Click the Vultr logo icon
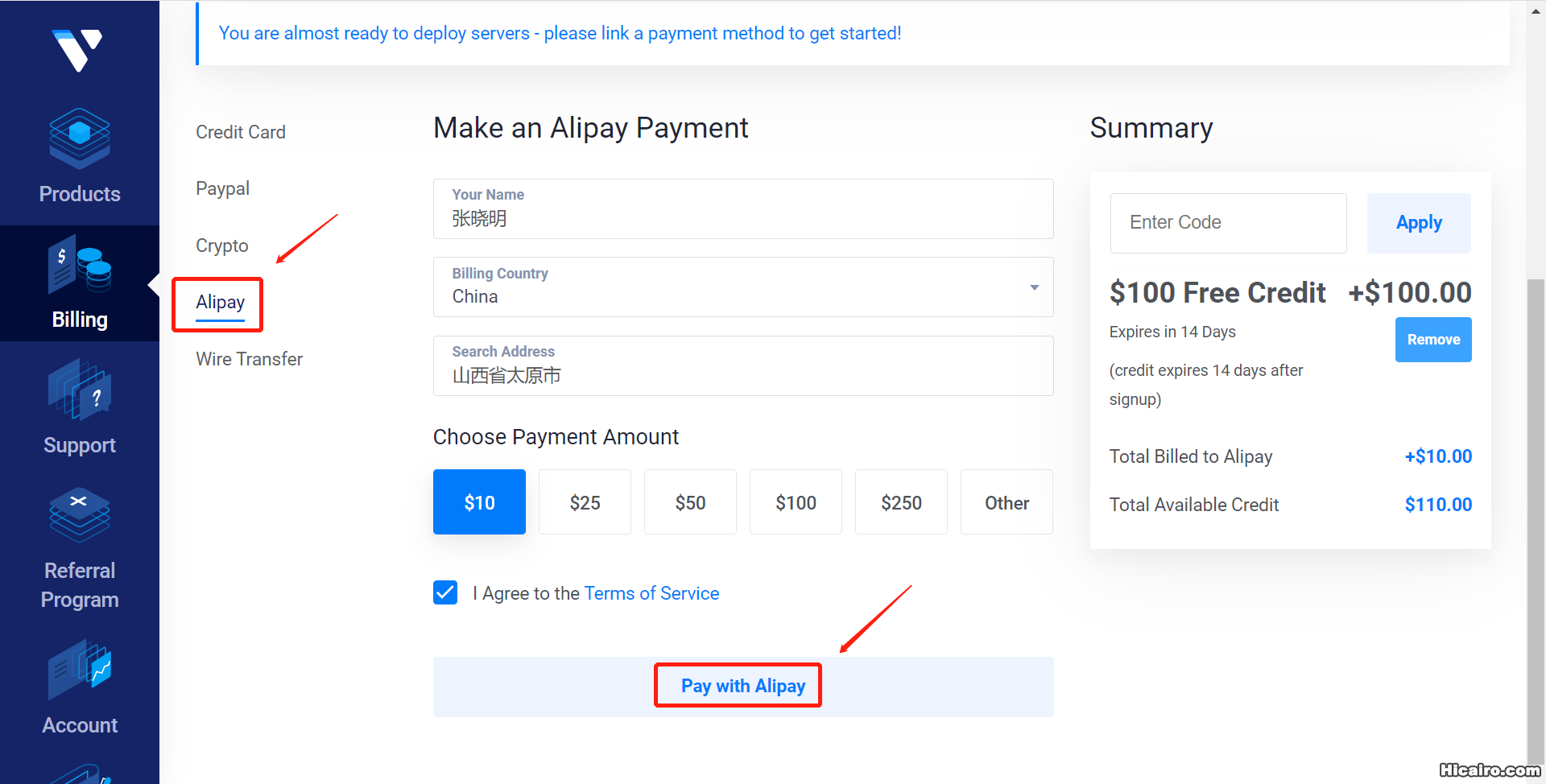Image resolution: width=1546 pixels, height=784 pixels. (77, 50)
